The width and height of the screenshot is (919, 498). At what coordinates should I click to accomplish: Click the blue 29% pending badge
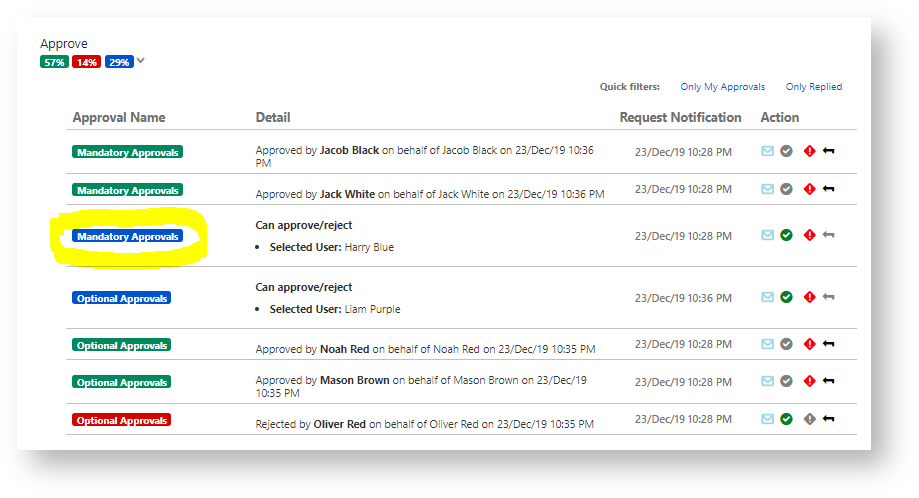point(119,62)
